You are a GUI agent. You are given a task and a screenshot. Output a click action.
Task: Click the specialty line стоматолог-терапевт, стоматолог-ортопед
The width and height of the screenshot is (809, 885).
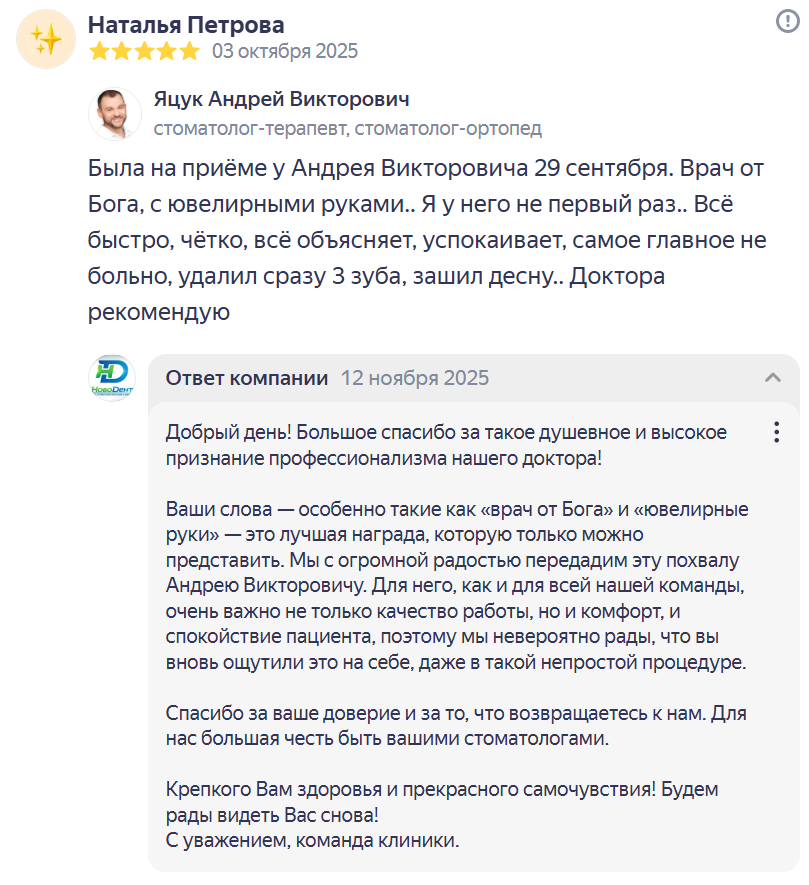[347, 128]
